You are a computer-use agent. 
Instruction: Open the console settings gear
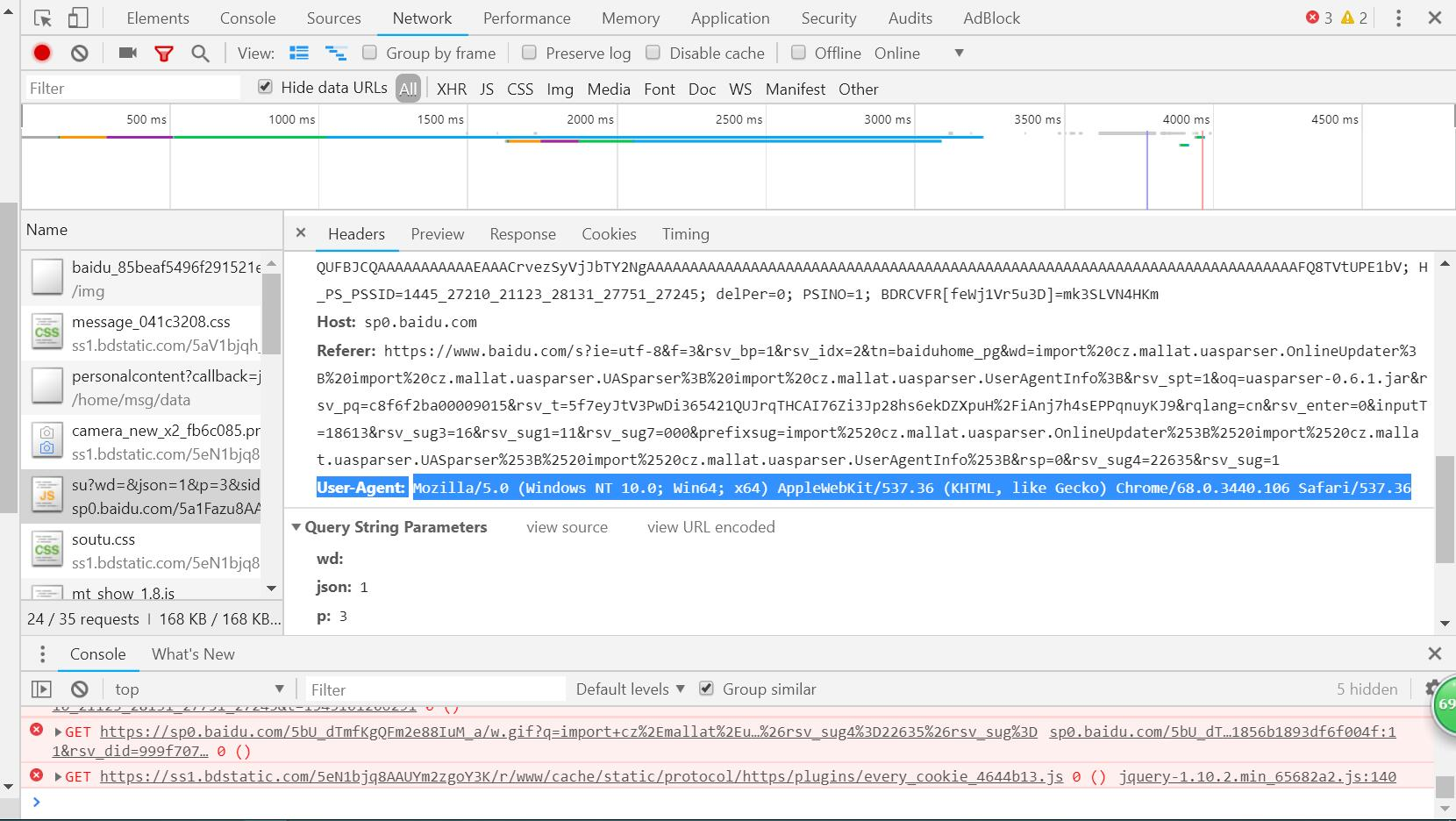[x=1432, y=689]
